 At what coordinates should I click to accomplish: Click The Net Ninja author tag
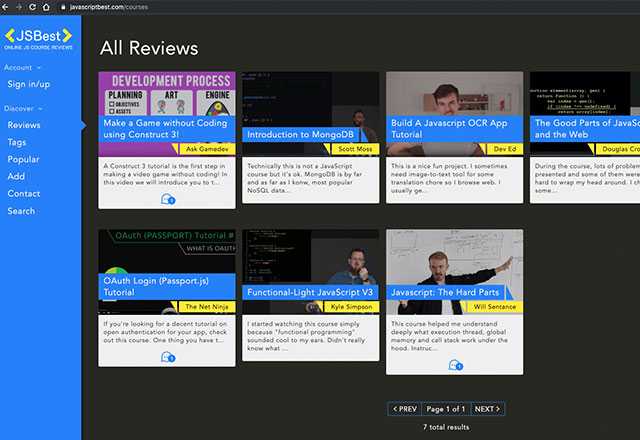tap(207, 307)
